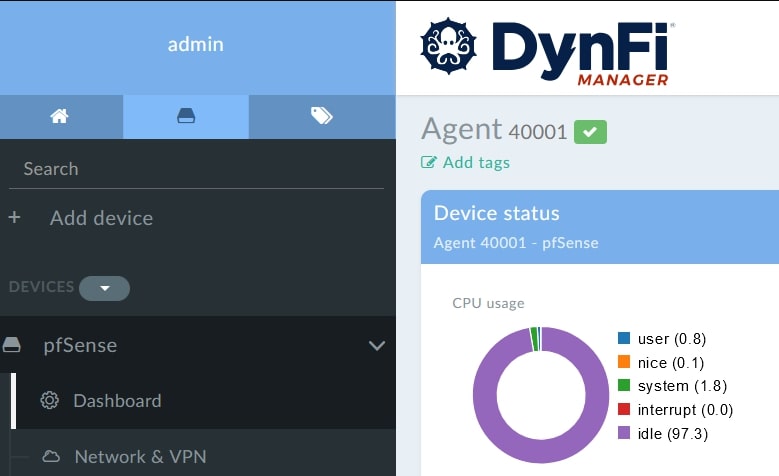The height and width of the screenshot is (476, 779).
Task: Click the 'Device status' panel title
Action: (x=497, y=213)
